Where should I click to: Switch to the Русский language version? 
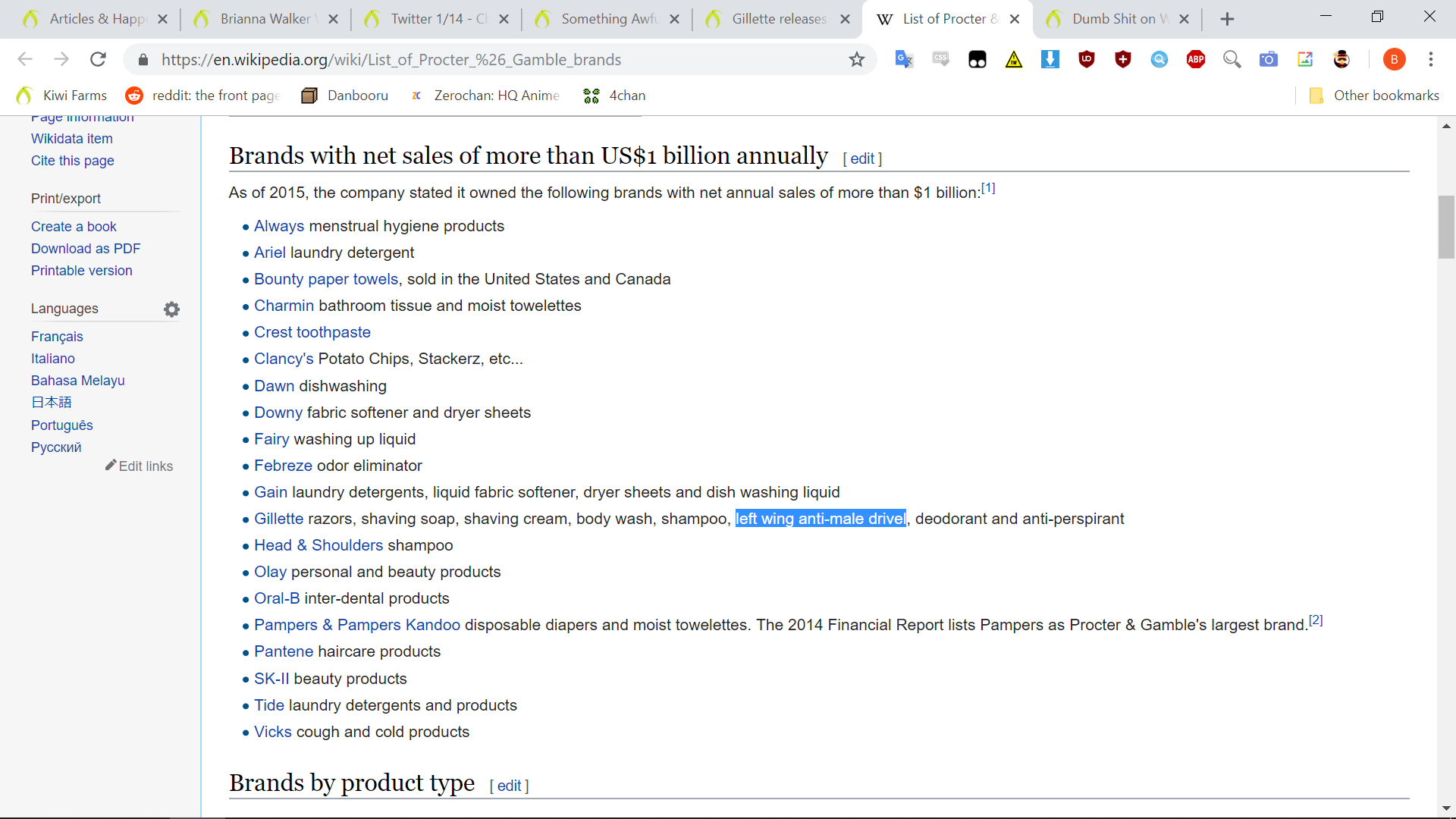[56, 447]
